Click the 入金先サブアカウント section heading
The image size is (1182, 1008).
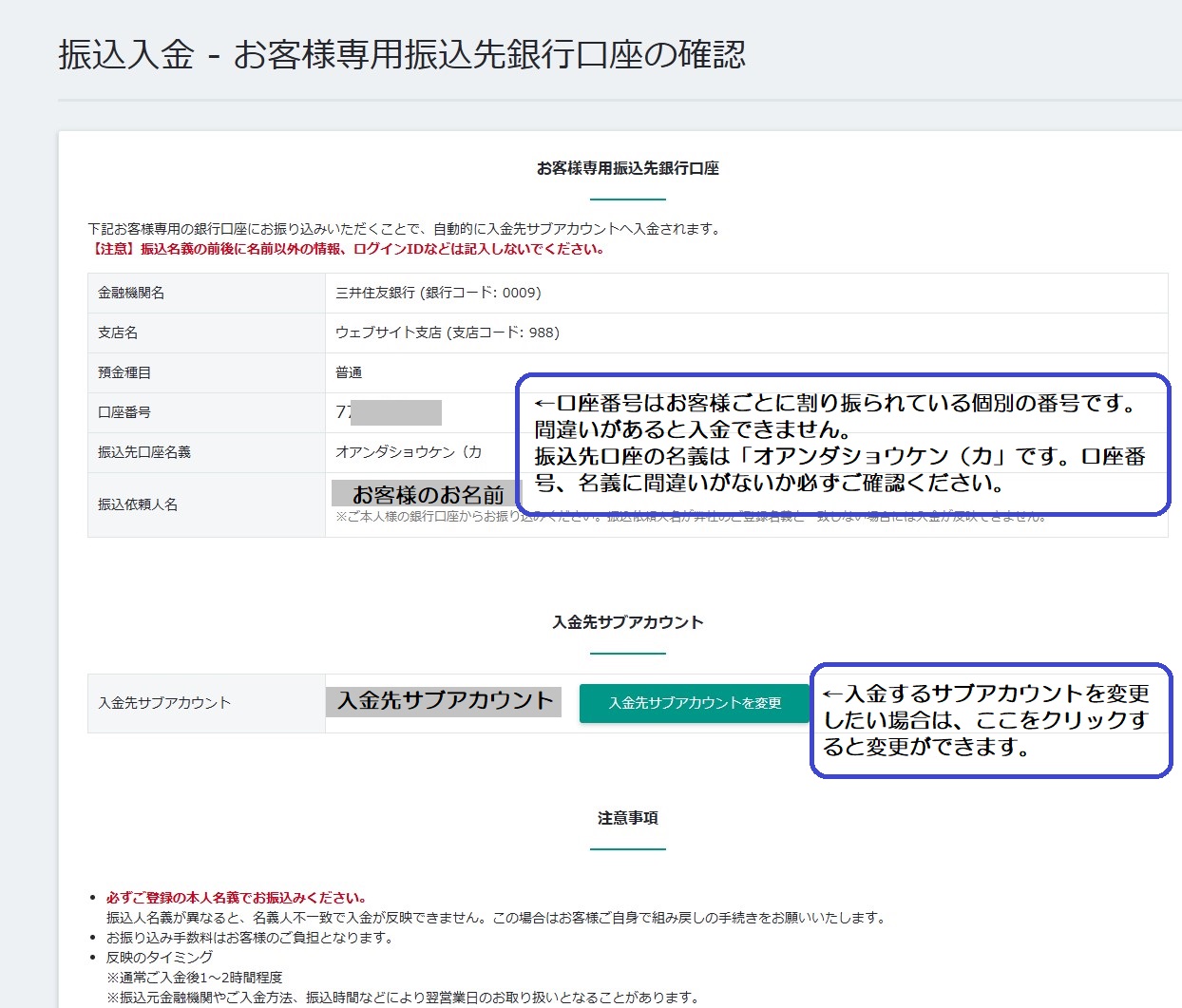click(628, 622)
